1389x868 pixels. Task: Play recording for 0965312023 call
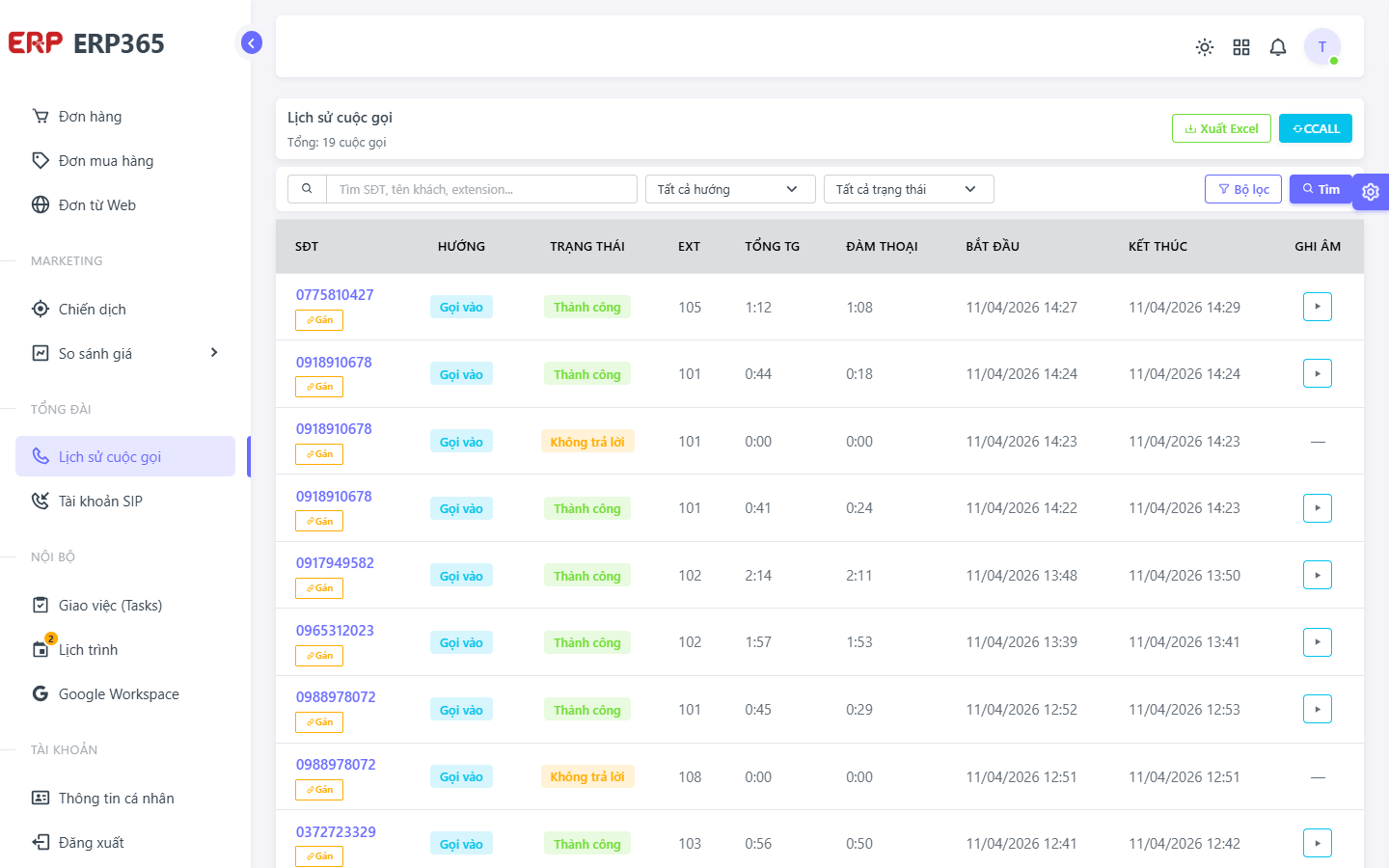1318,642
